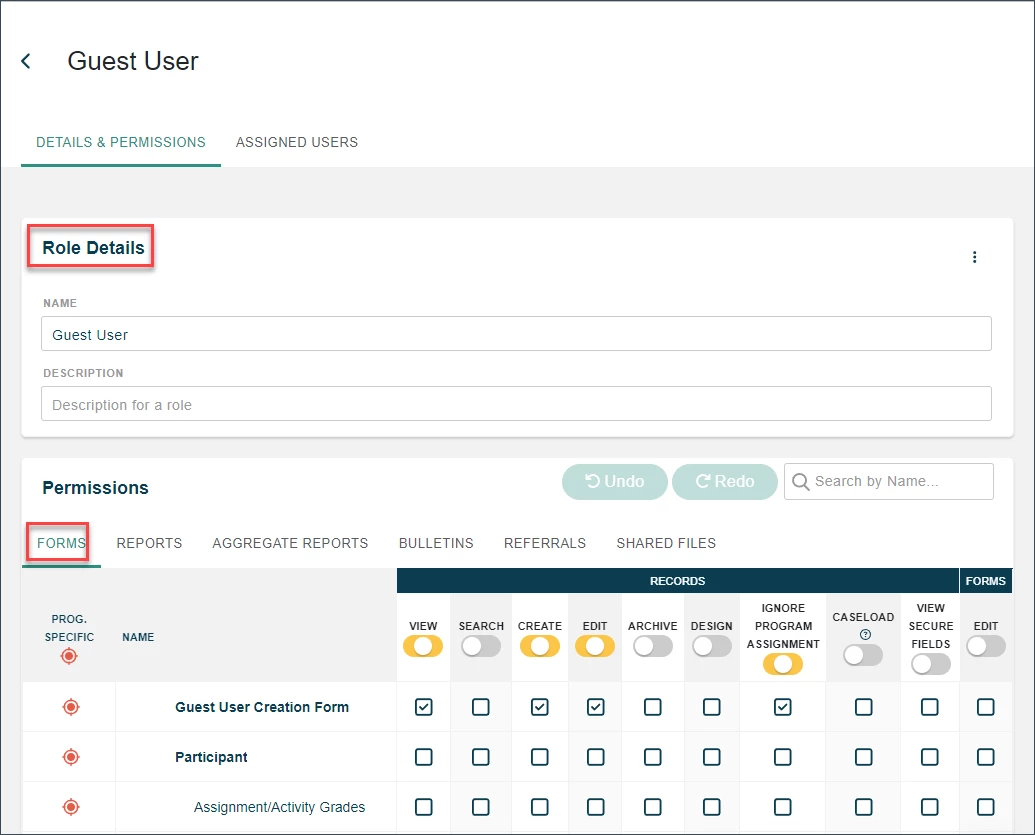Image resolution: width=1035 pixels, height=835 pixels.
Task: Open the Referrals tab
Action: coord(545,543)
